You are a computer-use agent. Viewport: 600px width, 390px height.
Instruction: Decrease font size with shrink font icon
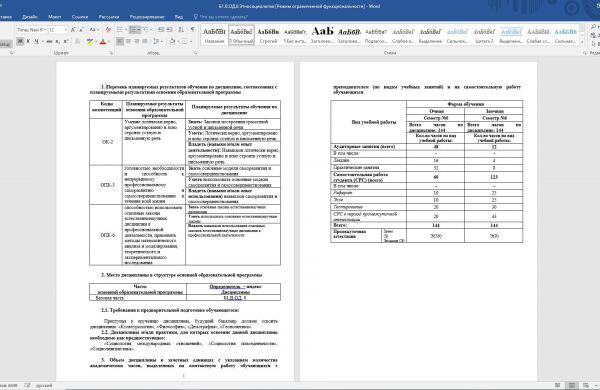click(x=82, y=29)
